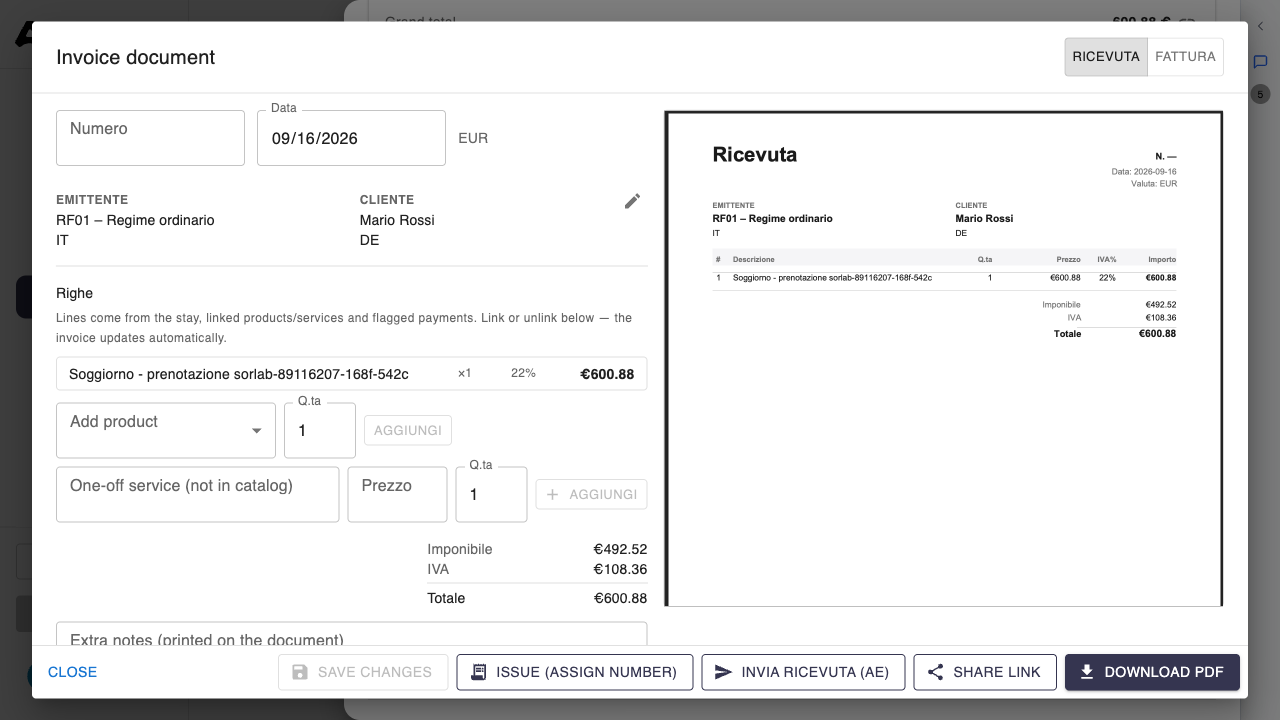Click the IVA €108.36 amount in the form
The height and width of the screenshot is (720, 1280).
click(x=620, y=569)
